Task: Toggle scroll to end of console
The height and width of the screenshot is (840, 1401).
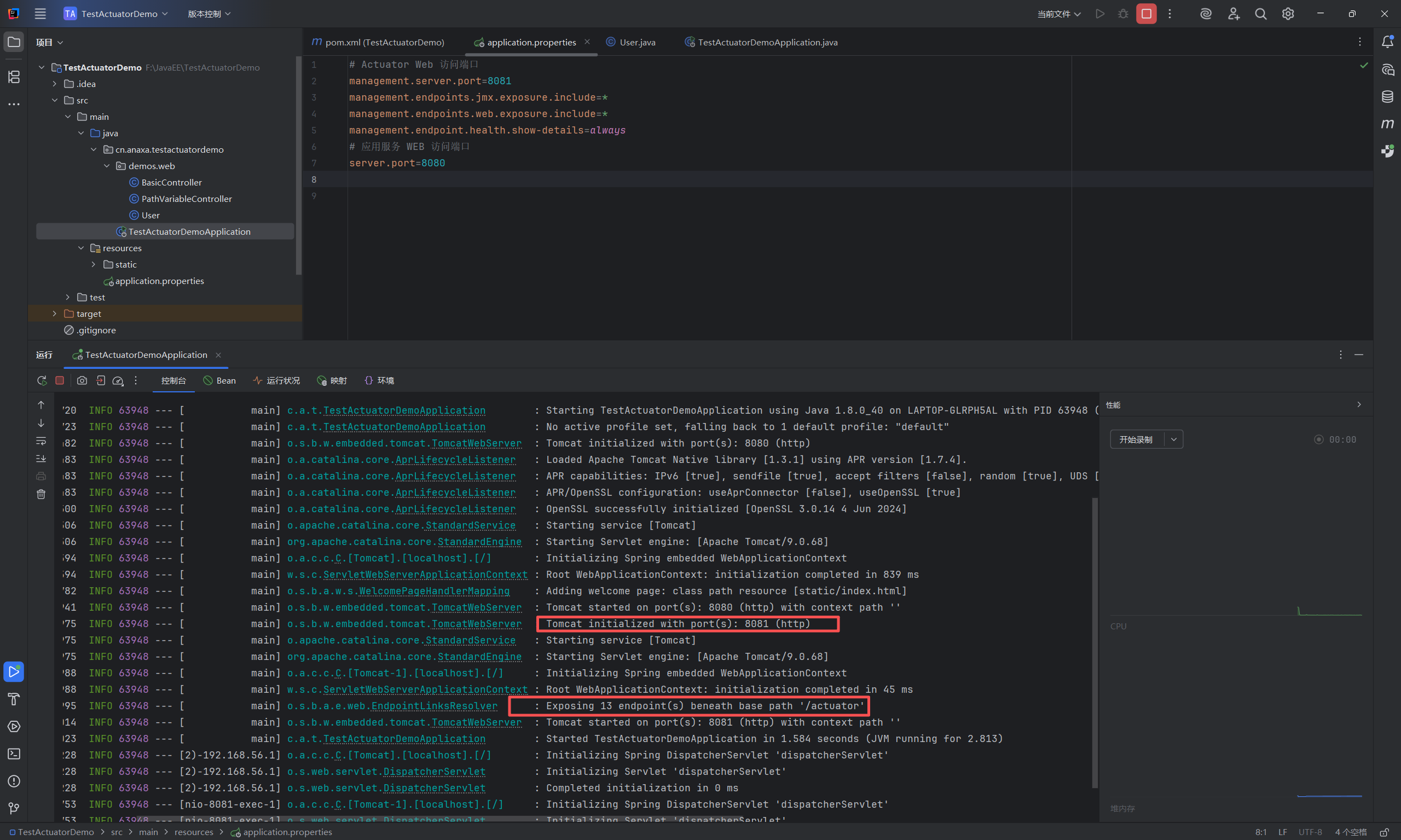Action: pyautogui.click(x=42, y=459)
